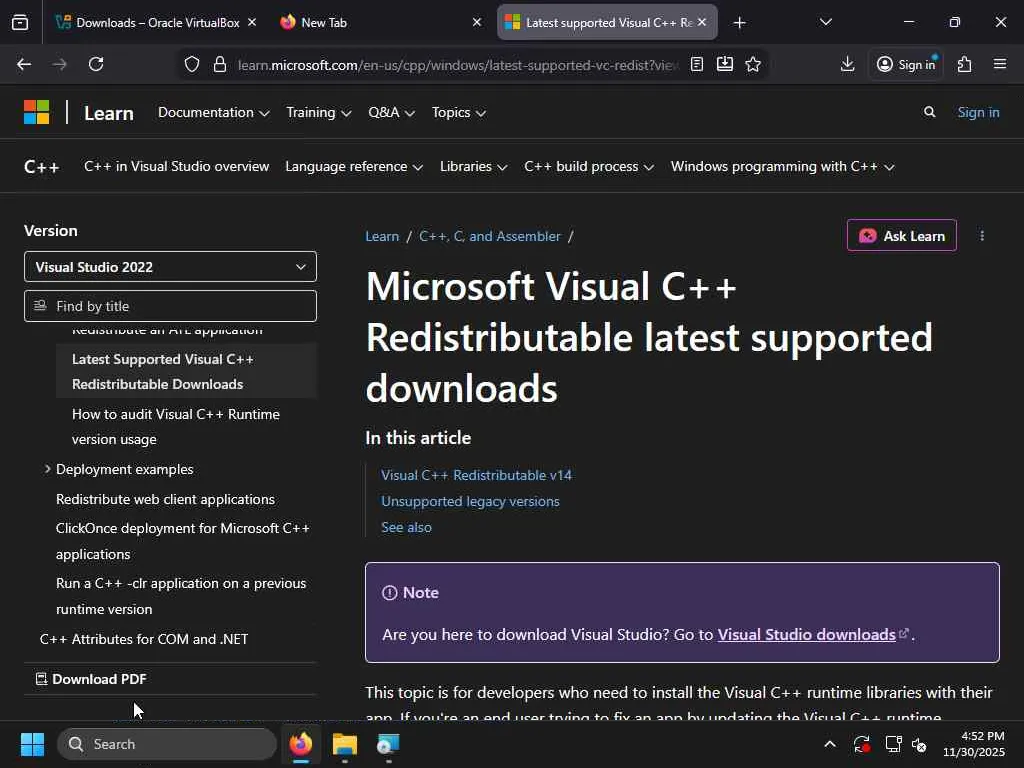Expand Training menu
Image resolution: width=1024 pixels, height=768 pixels.
(x=319, y=112)
